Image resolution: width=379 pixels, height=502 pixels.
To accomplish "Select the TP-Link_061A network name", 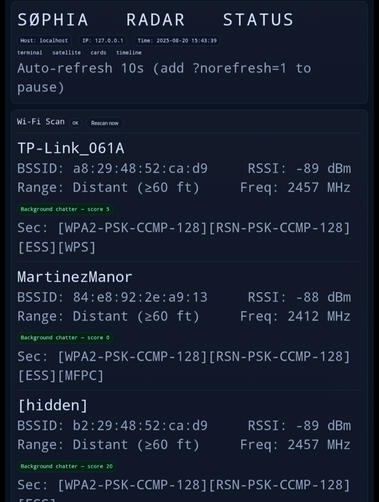I will pos(71,148).
